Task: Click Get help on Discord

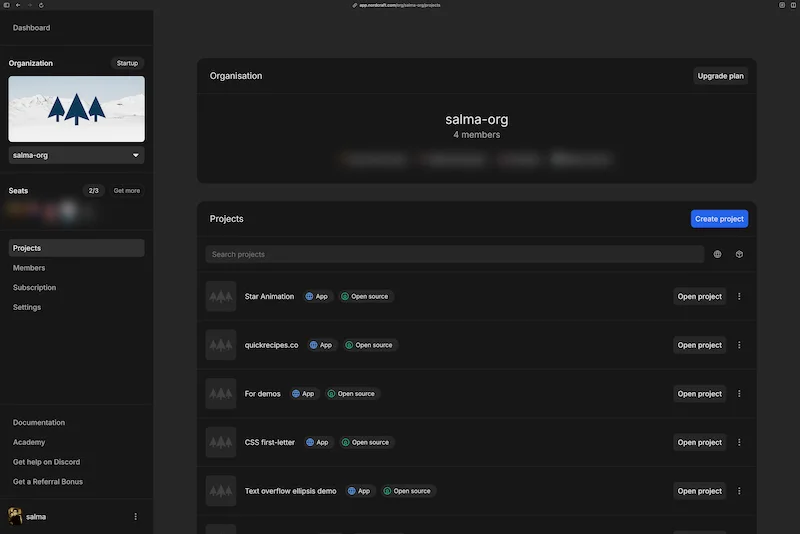Action: click(46, 462)
